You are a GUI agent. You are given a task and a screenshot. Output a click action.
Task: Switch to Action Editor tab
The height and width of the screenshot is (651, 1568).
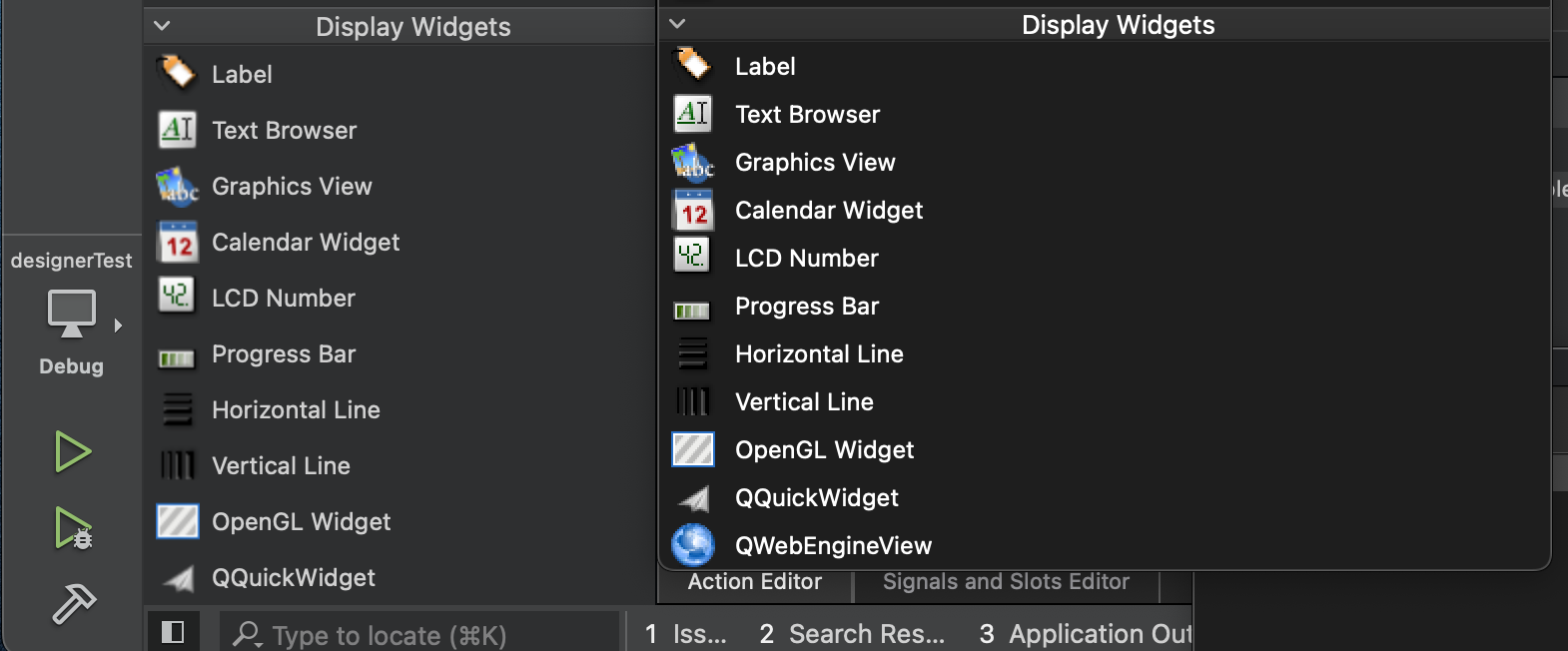pos(755,581)
